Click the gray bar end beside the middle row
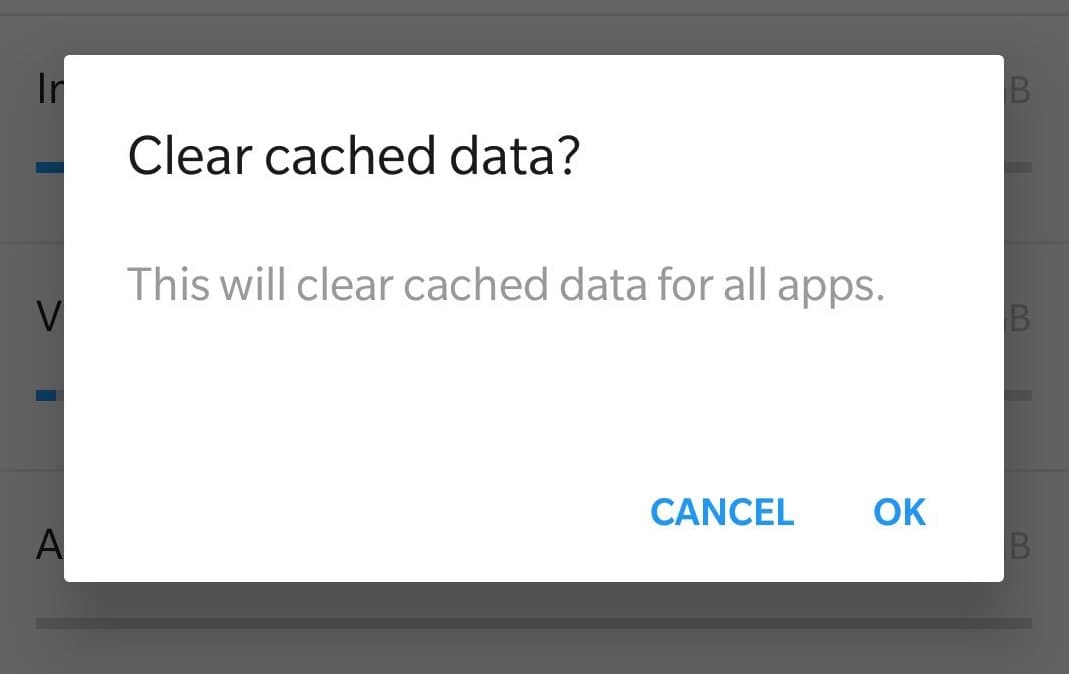The width and height of the screenshot is (1069, 674). [1018, 395]
